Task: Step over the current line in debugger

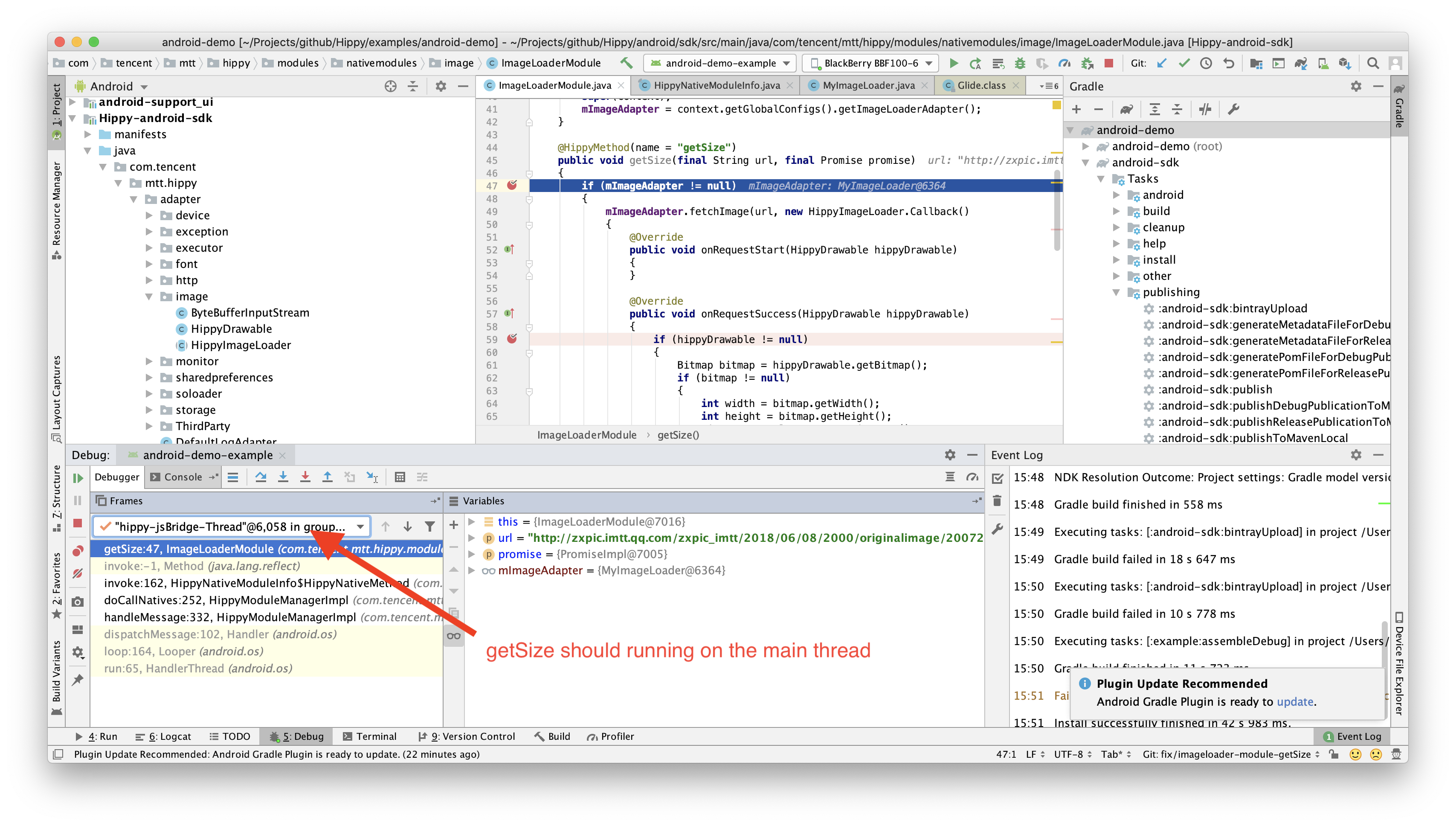Action: click(x=261, y=477)
